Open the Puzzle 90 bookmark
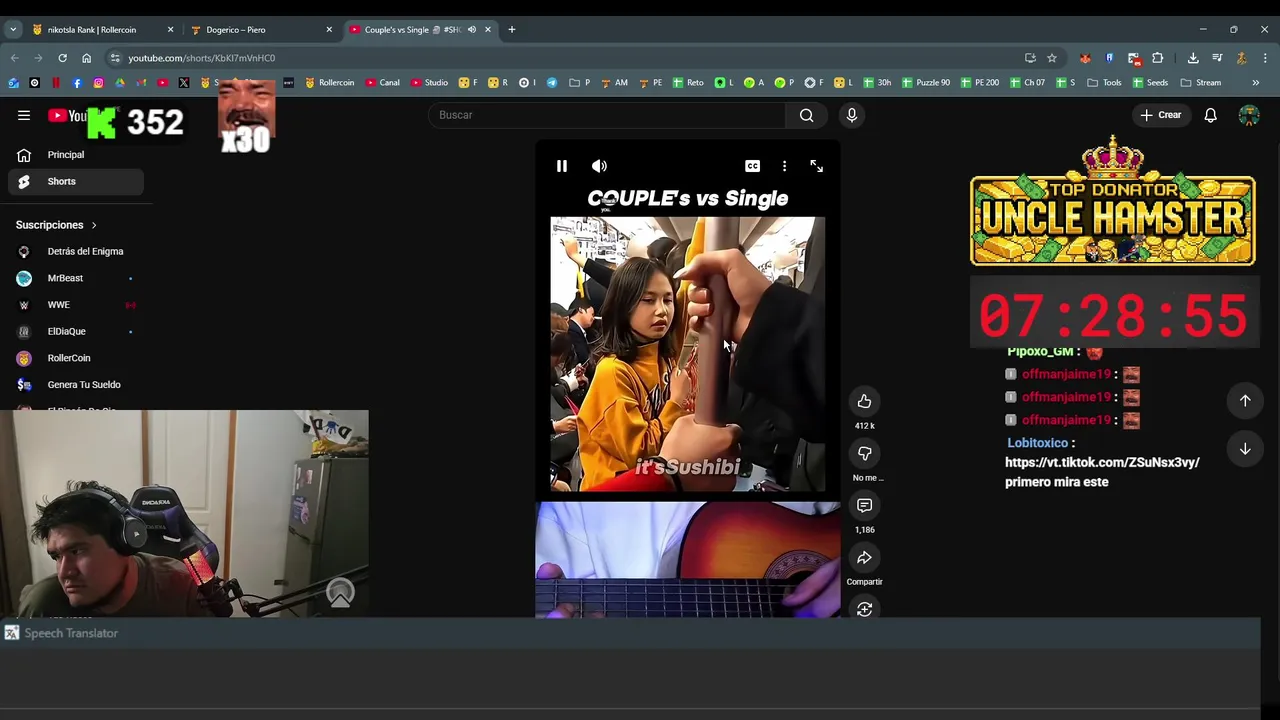1280x720 pixels. [925, 83]
